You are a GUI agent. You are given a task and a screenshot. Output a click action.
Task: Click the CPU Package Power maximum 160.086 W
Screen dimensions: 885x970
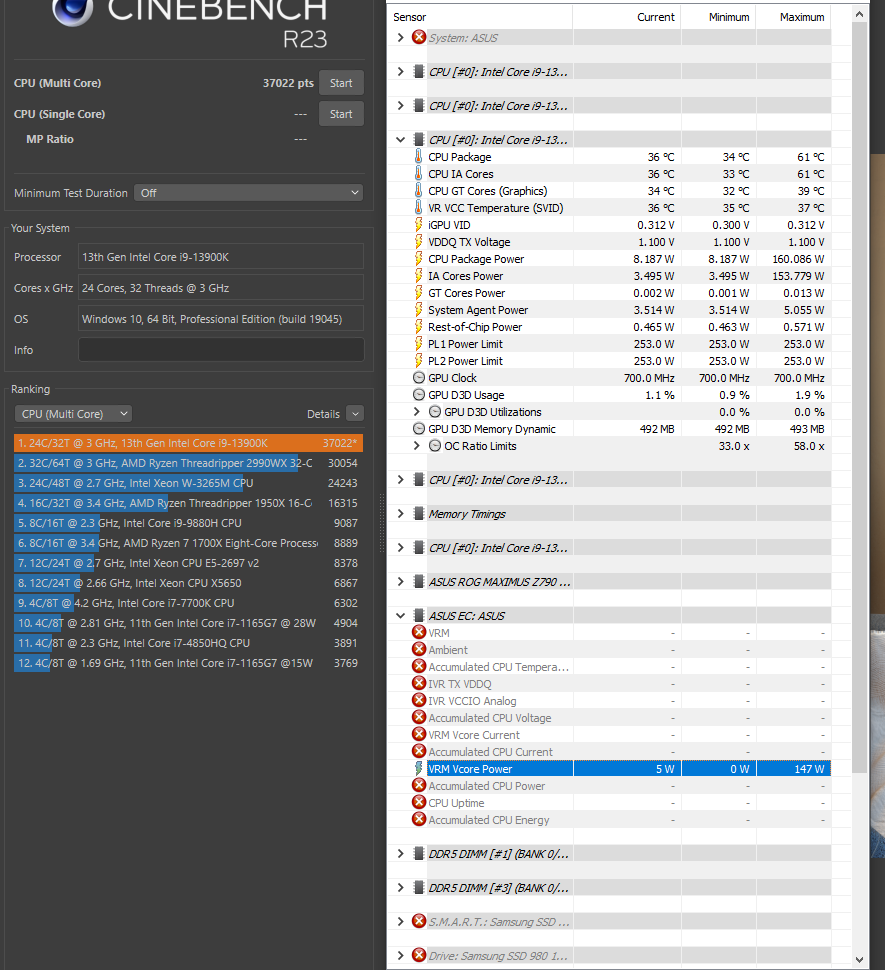pos(798,259)
